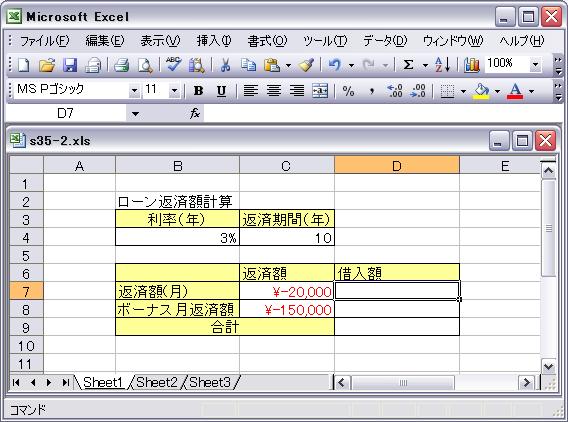Toggle Bold formatting

(198, 91)
